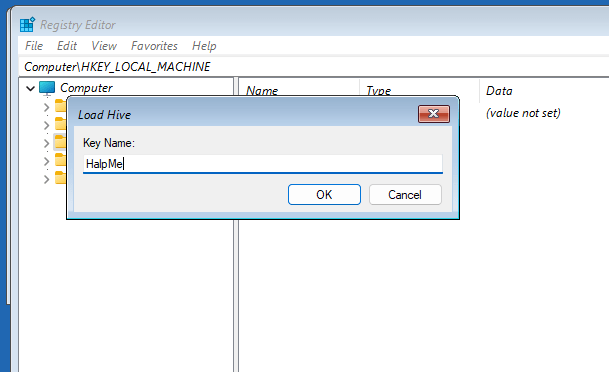The image size is (609, 372).
Task: Confirm the key name with OK
Action: coord(324,195)
